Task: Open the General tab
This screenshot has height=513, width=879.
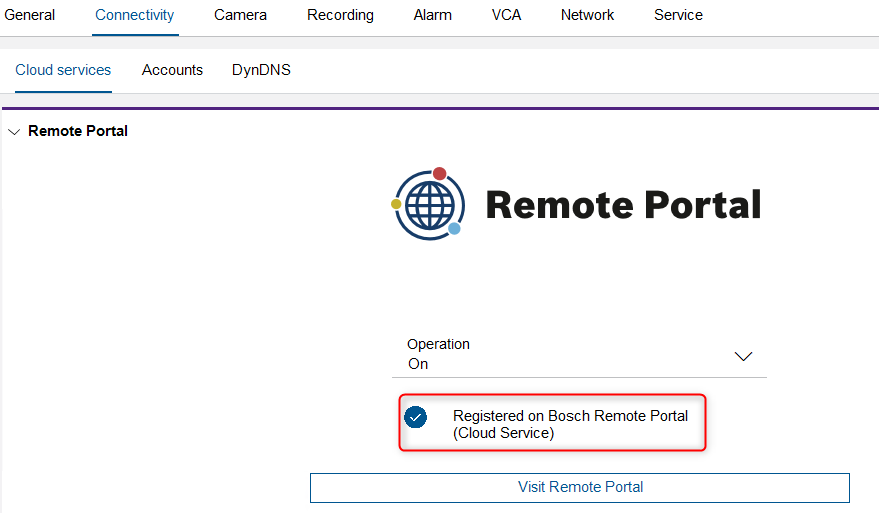Action: coord(30,15)
